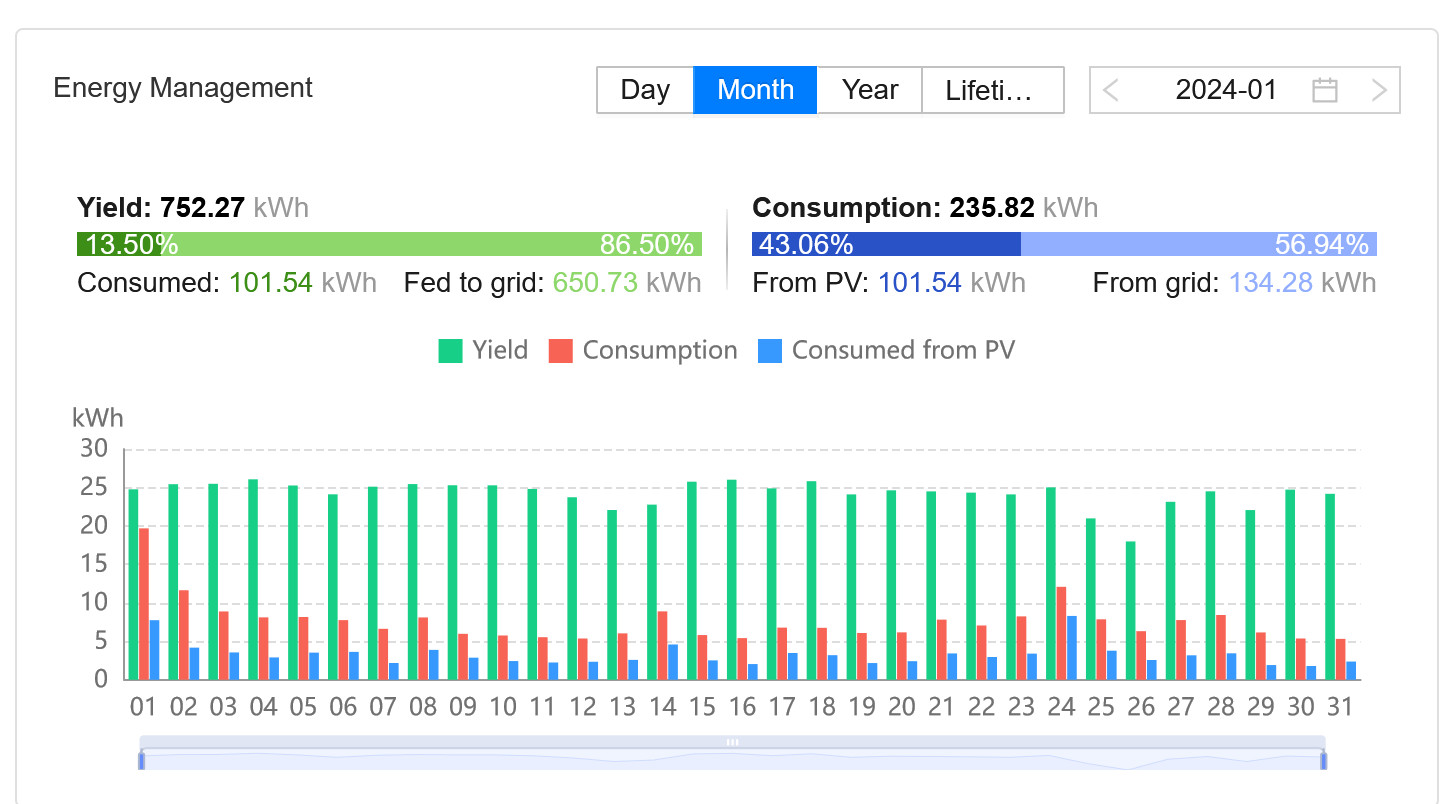The image size is (1455, 804).
Task: Click the Consumption bar for day 24
Action: [x=1061, y=633]
